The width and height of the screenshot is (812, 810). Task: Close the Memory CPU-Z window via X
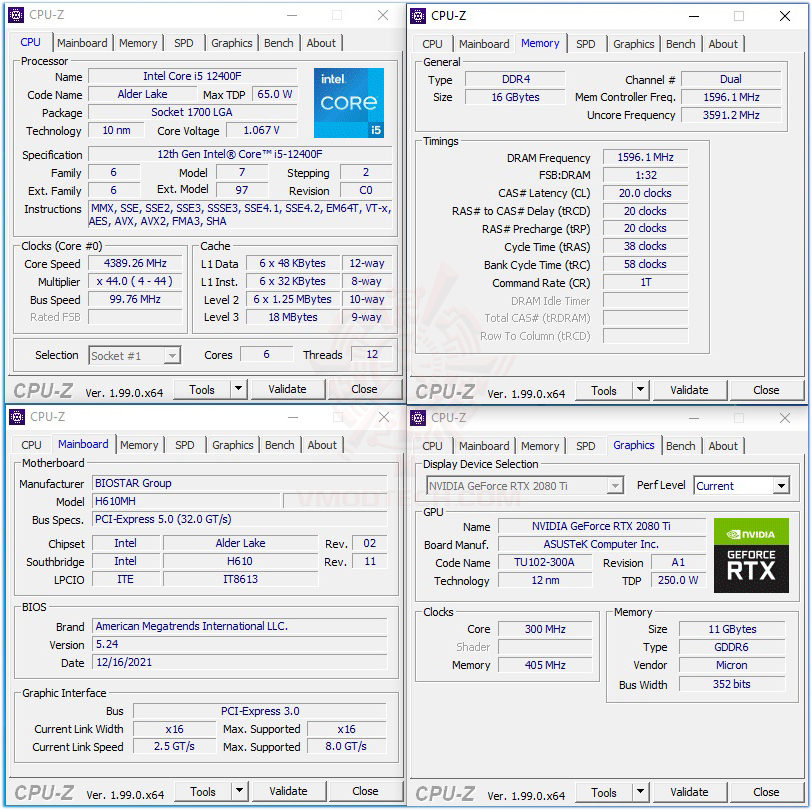(785, 16)
